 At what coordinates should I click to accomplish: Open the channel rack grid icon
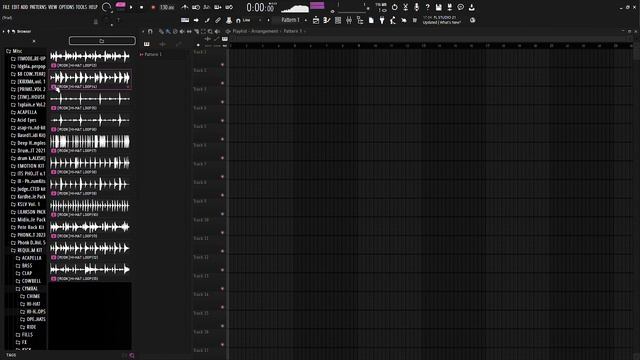coord(338,20)
